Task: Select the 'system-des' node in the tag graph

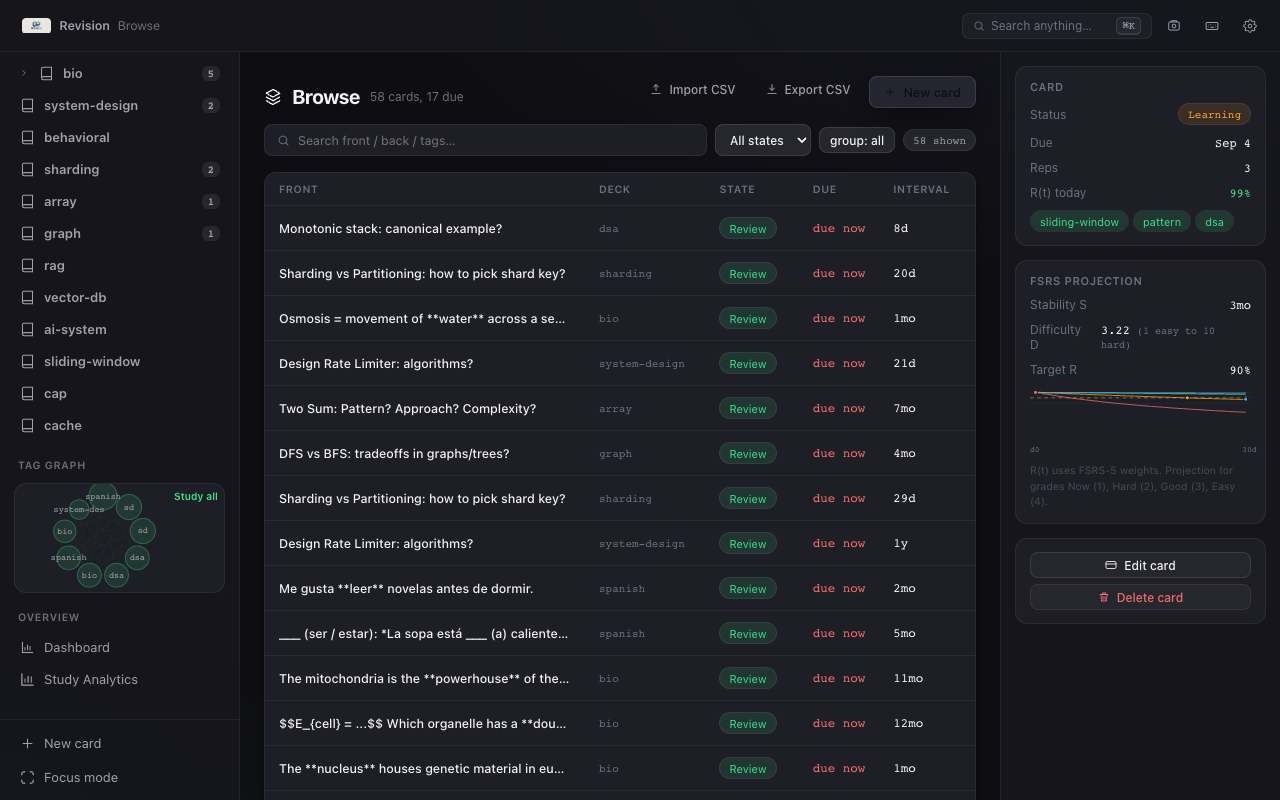Action: 79,509
